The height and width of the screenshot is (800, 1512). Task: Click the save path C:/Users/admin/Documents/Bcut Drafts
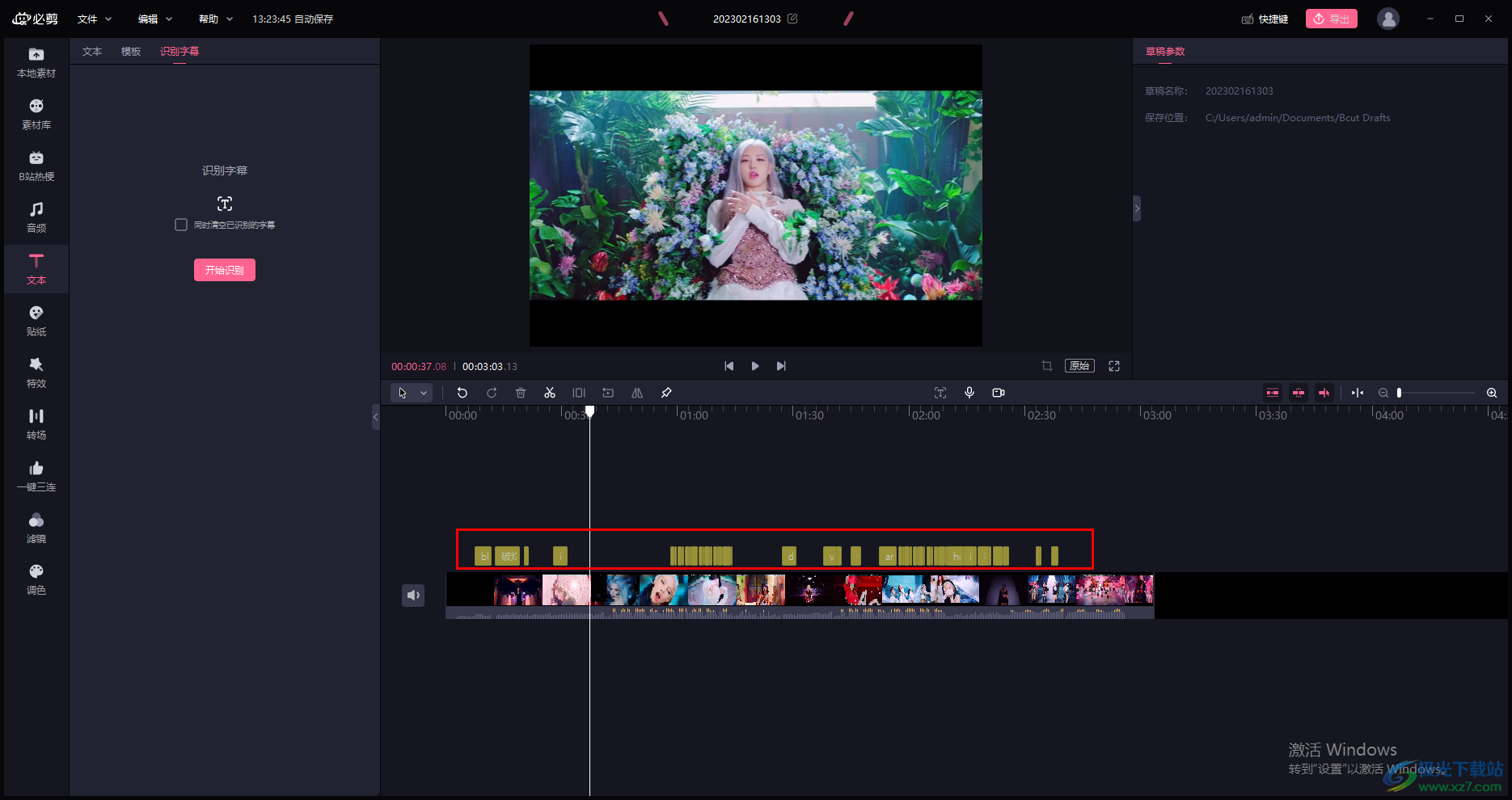(1298, 118)
